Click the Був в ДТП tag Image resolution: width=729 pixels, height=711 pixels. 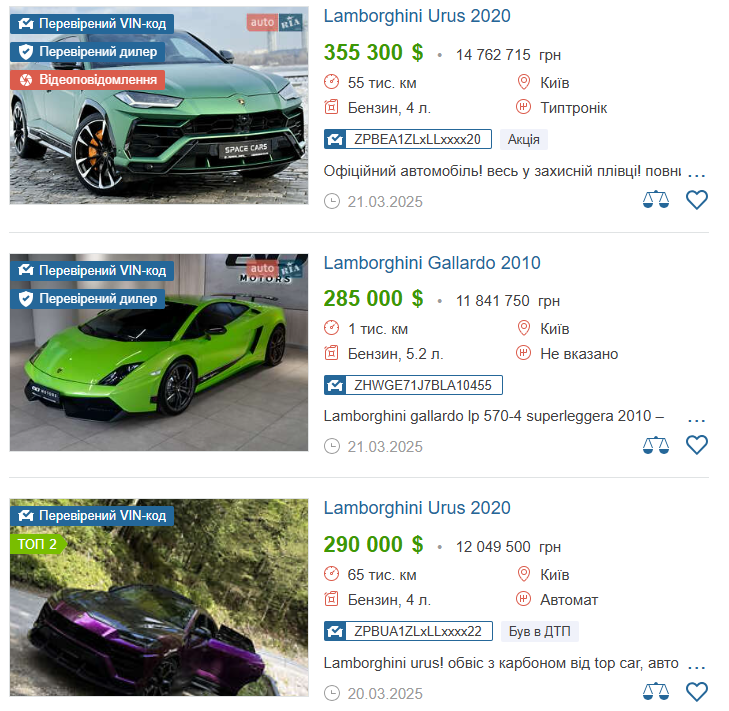pyautogui.click(x=539, y=631)
